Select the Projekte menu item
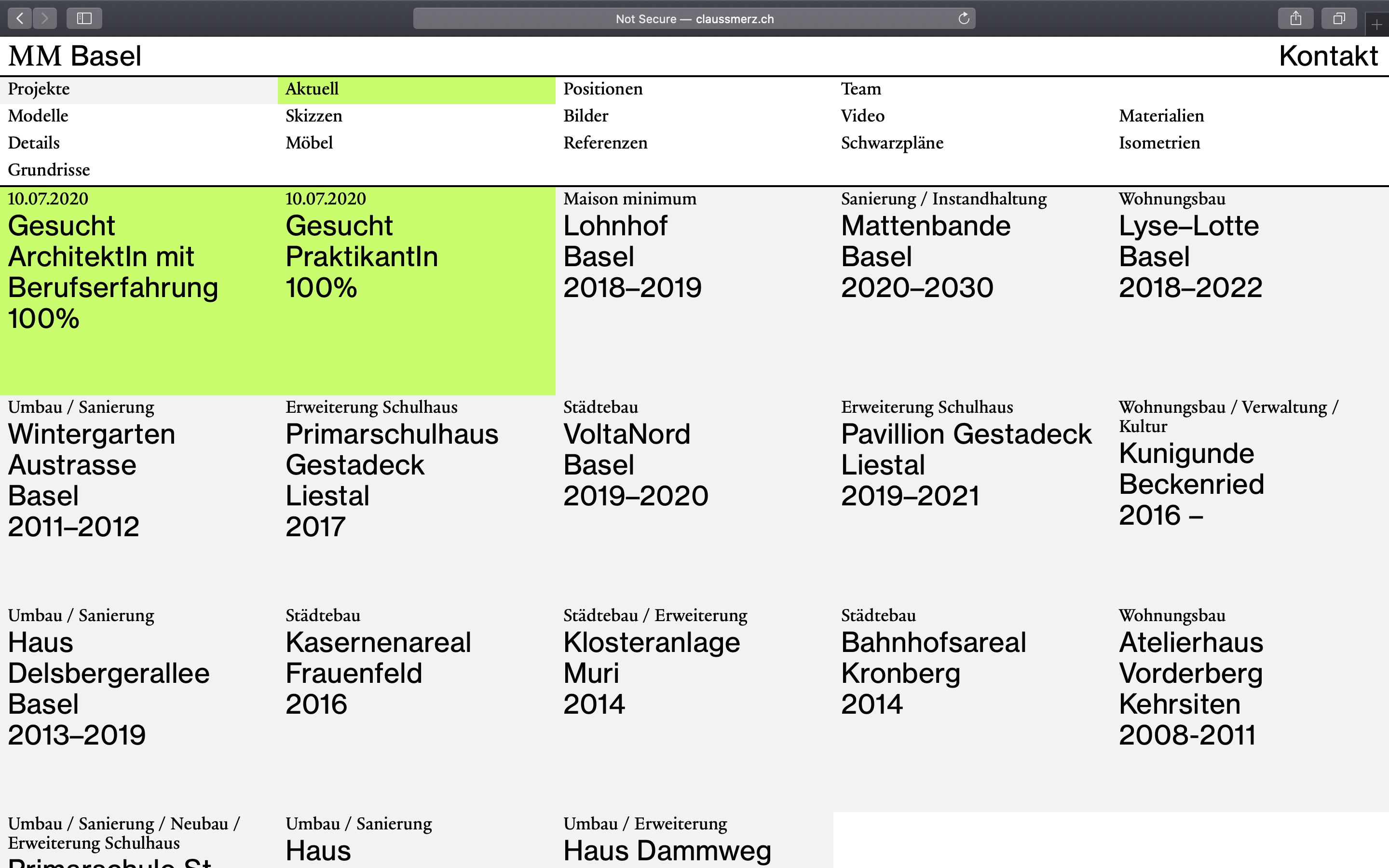Image resolution: width=1389 pixels, height=868 pixels. point(39,89)
